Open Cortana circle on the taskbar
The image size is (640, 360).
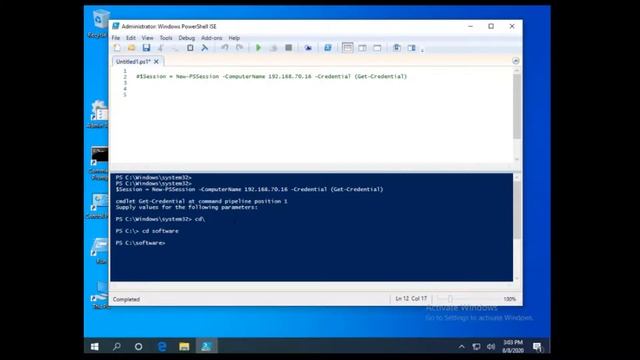tap(139, 347)
